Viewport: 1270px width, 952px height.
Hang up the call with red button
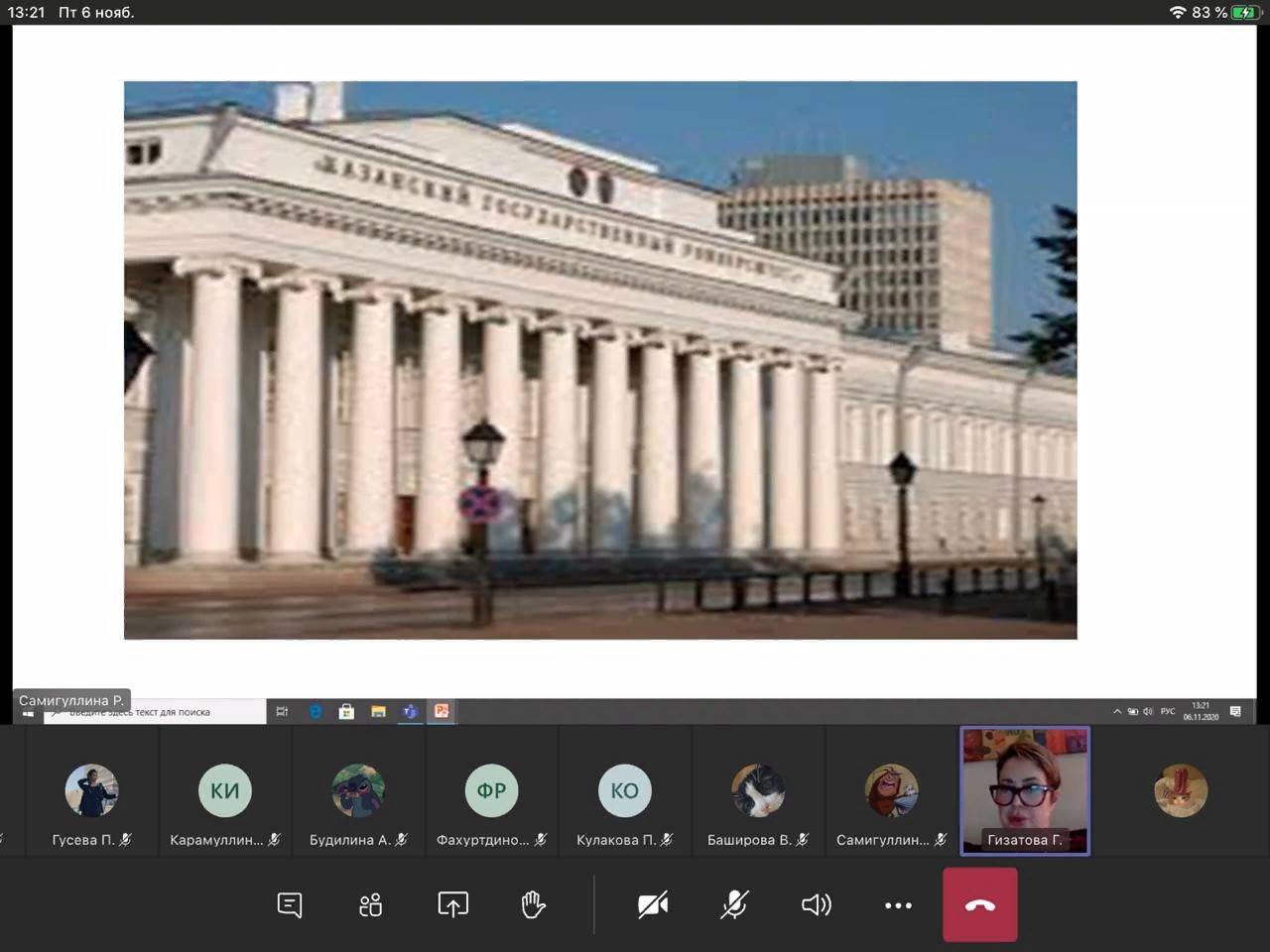(980, 904)
